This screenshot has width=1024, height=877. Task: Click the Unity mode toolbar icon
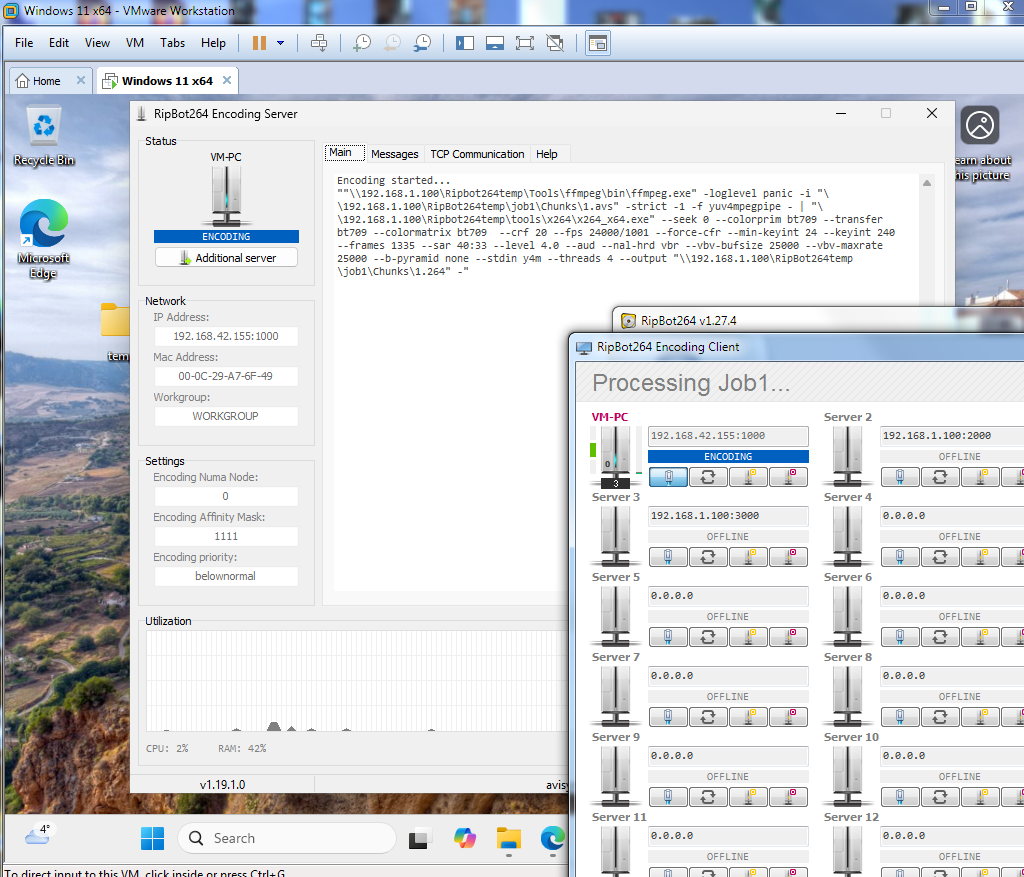click(555, 43)
